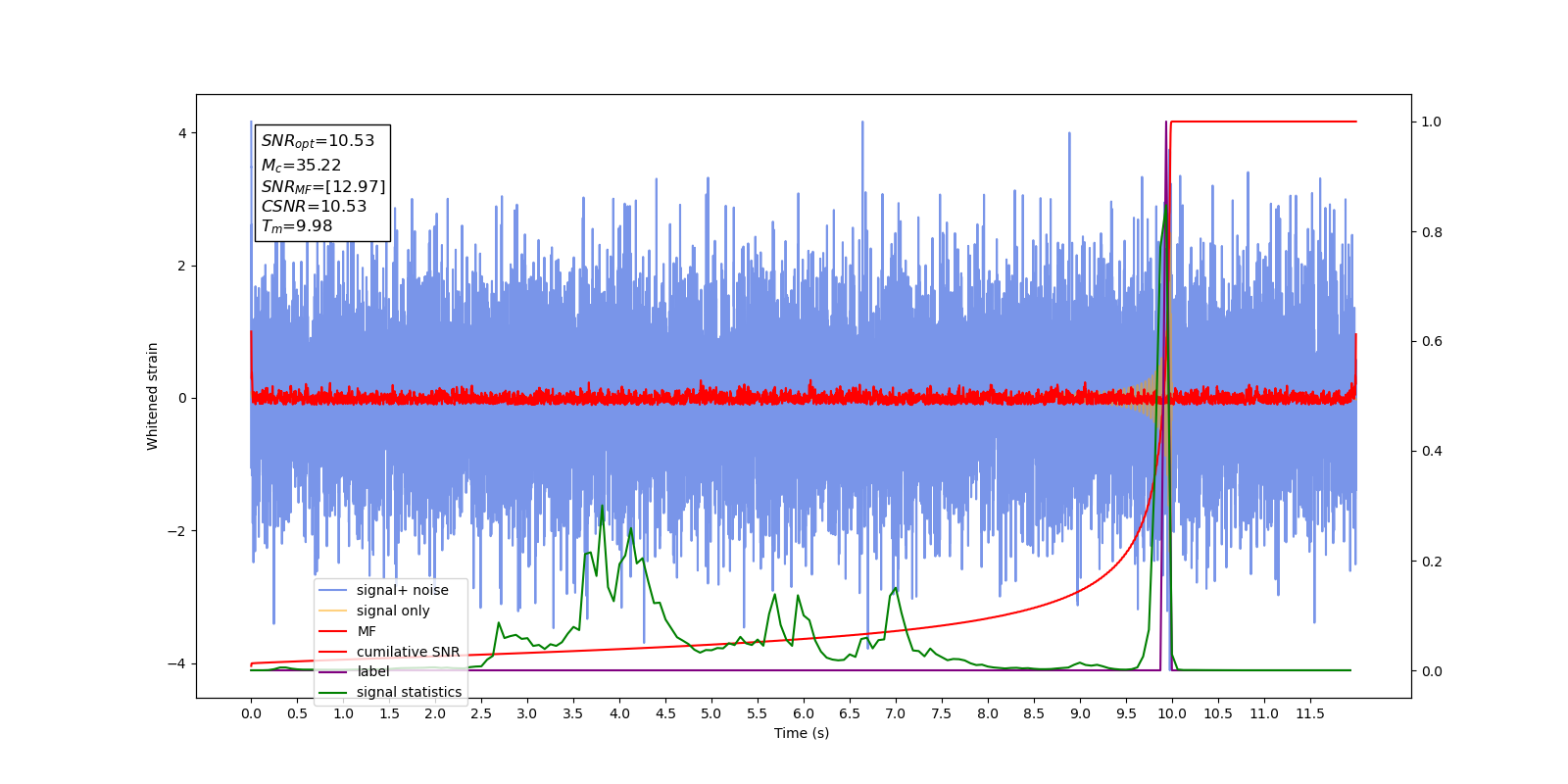The height and width of the screenshot is (784, 1568).
Task: Click the Tm=9.98 annotation text
Action: click(x=297, y=226)
